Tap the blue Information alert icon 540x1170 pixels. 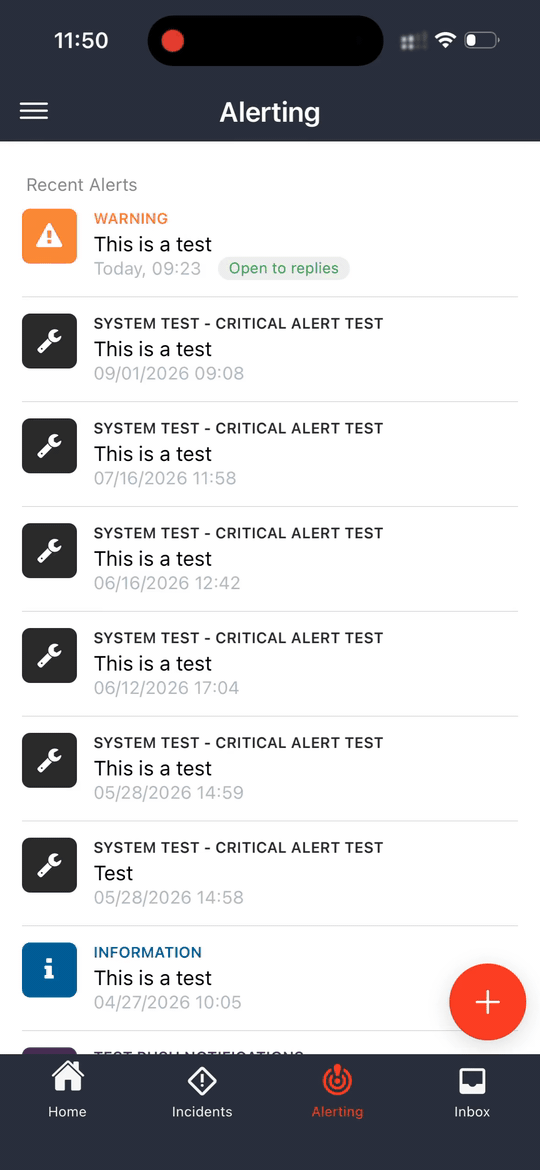coord(49,970)
